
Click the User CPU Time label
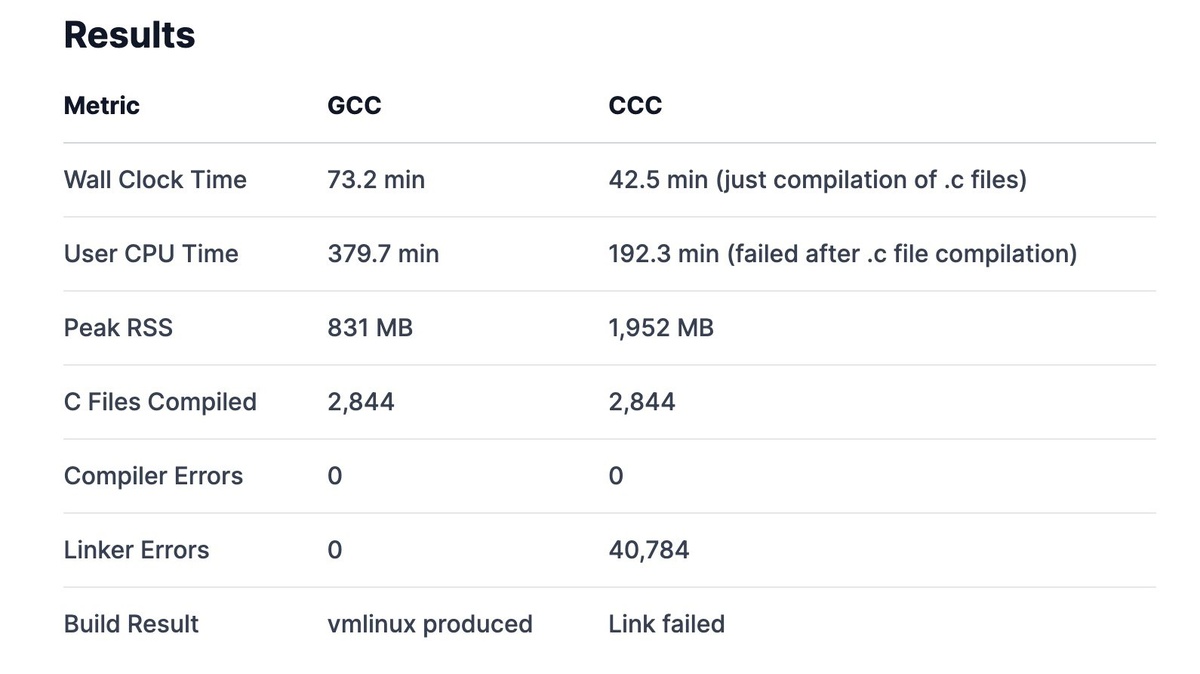(x=151, y=254)
